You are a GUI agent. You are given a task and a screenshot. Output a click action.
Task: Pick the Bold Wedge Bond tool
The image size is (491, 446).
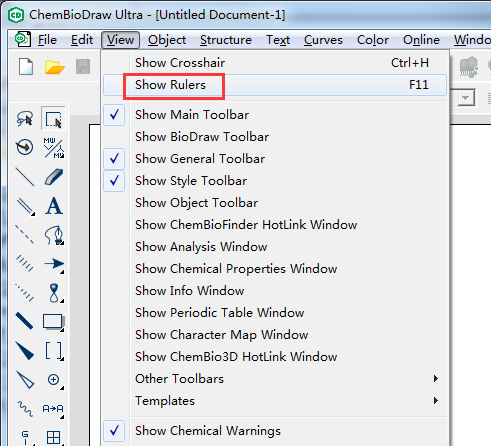[x=25, y=351]
